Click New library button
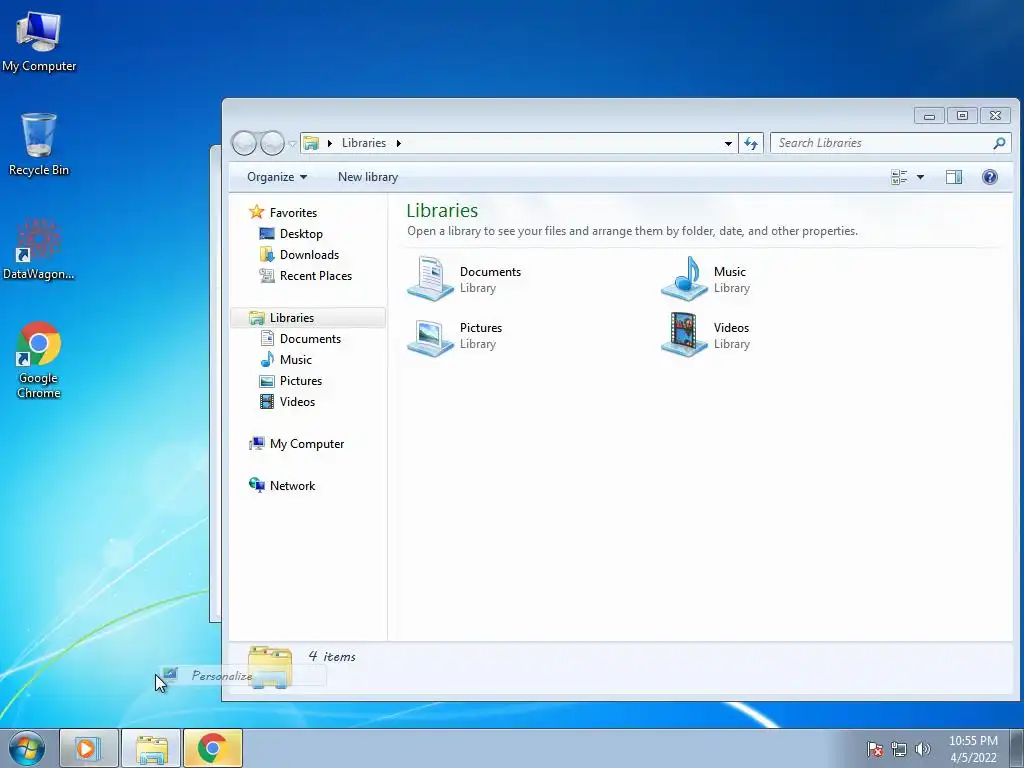The image size is (1024, 768). click(368, 177)
